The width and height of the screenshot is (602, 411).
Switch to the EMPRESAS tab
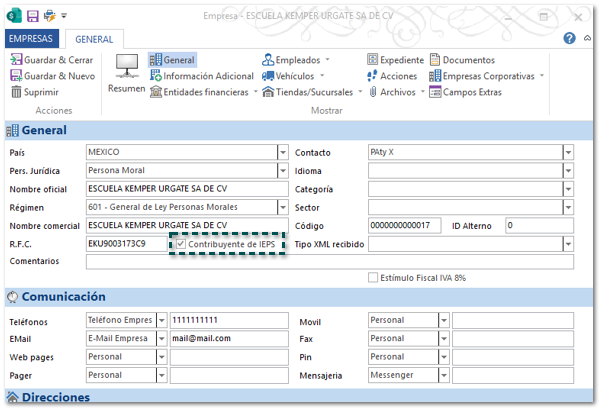click(x=31, y=38)
